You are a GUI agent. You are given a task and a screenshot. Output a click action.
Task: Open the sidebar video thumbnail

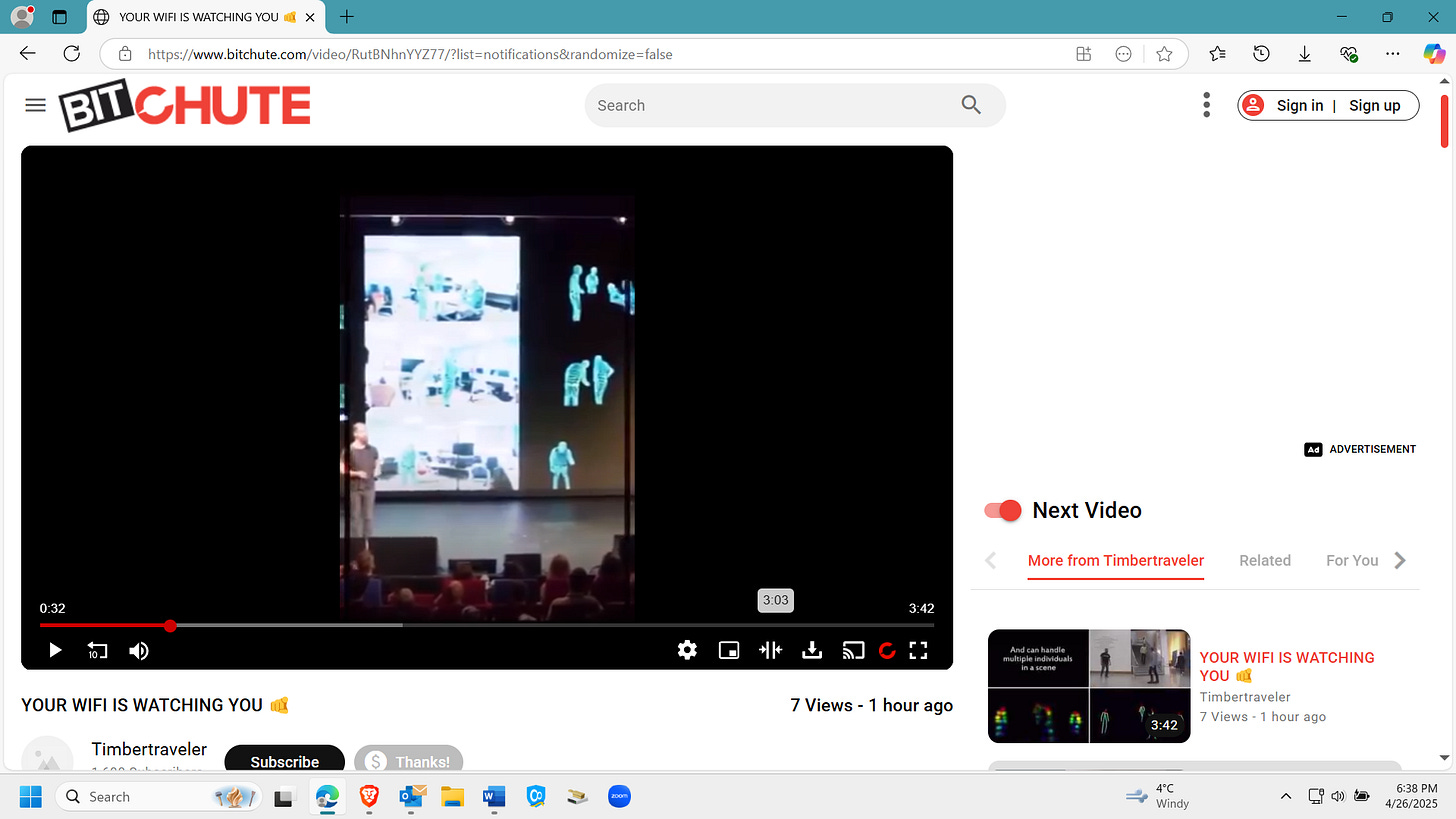coord(1089,686)
